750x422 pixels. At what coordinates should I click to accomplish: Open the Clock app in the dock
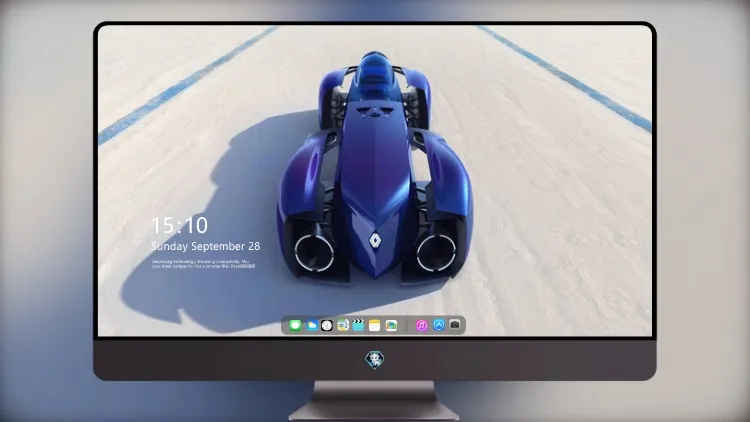click(x=327, y=326)
